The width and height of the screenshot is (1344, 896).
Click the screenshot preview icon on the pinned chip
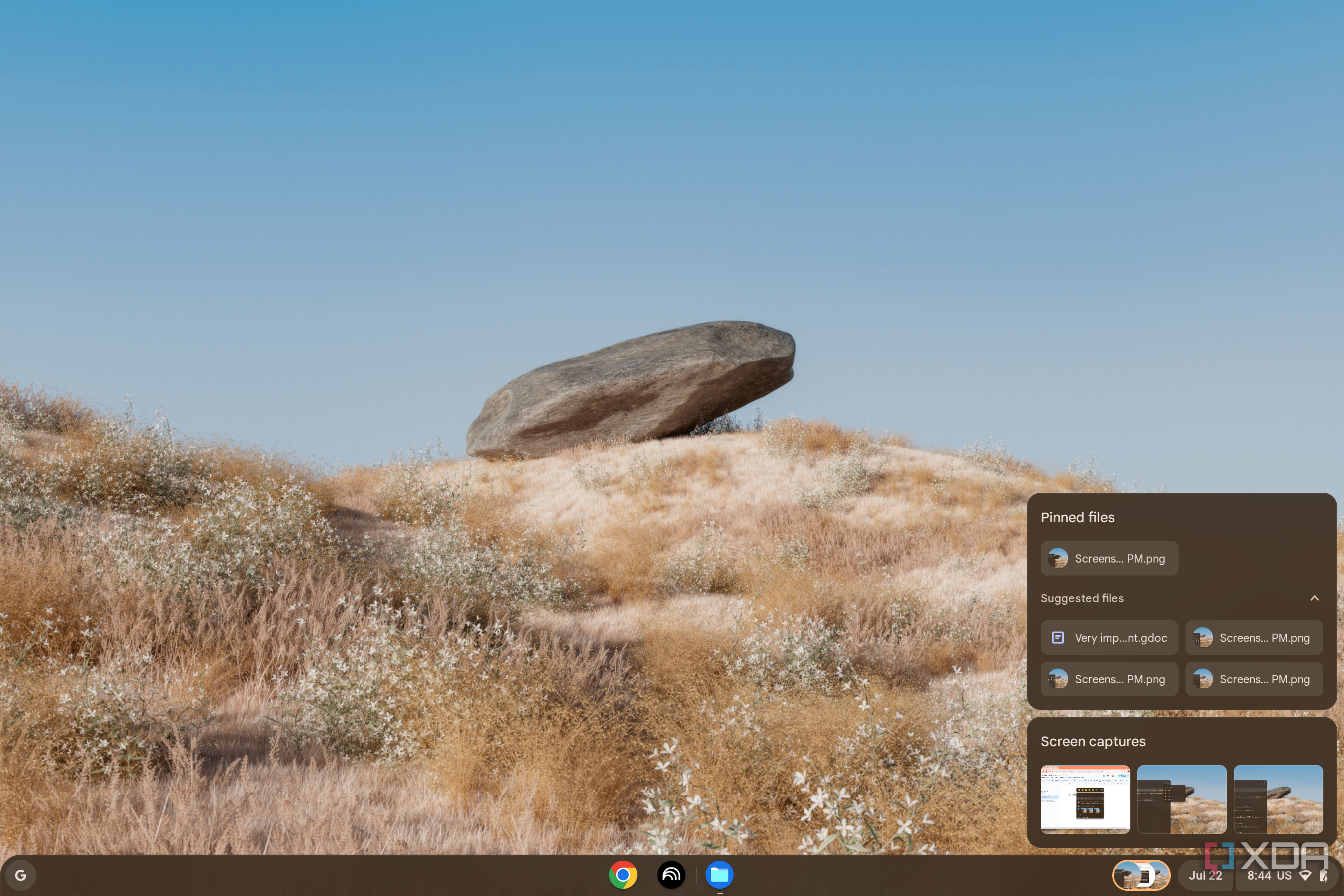[1058, 558]
